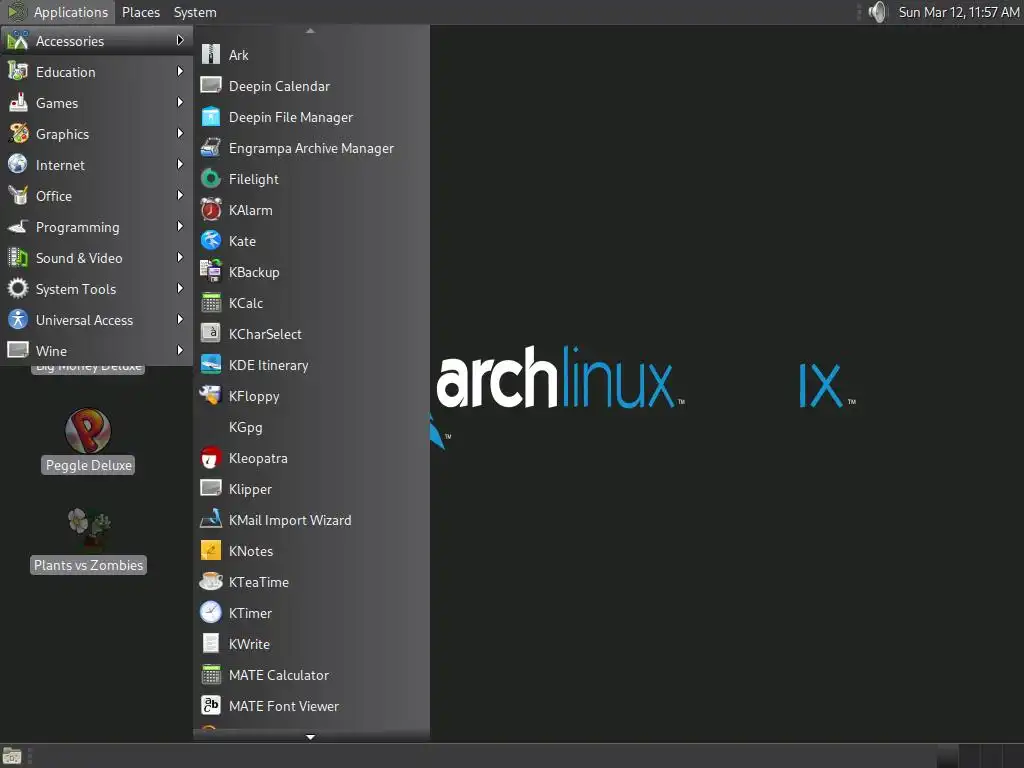Click the MATE Font Viewer icon
The width and height of the screenshot is (1024, 768).
tap(210, 706)
